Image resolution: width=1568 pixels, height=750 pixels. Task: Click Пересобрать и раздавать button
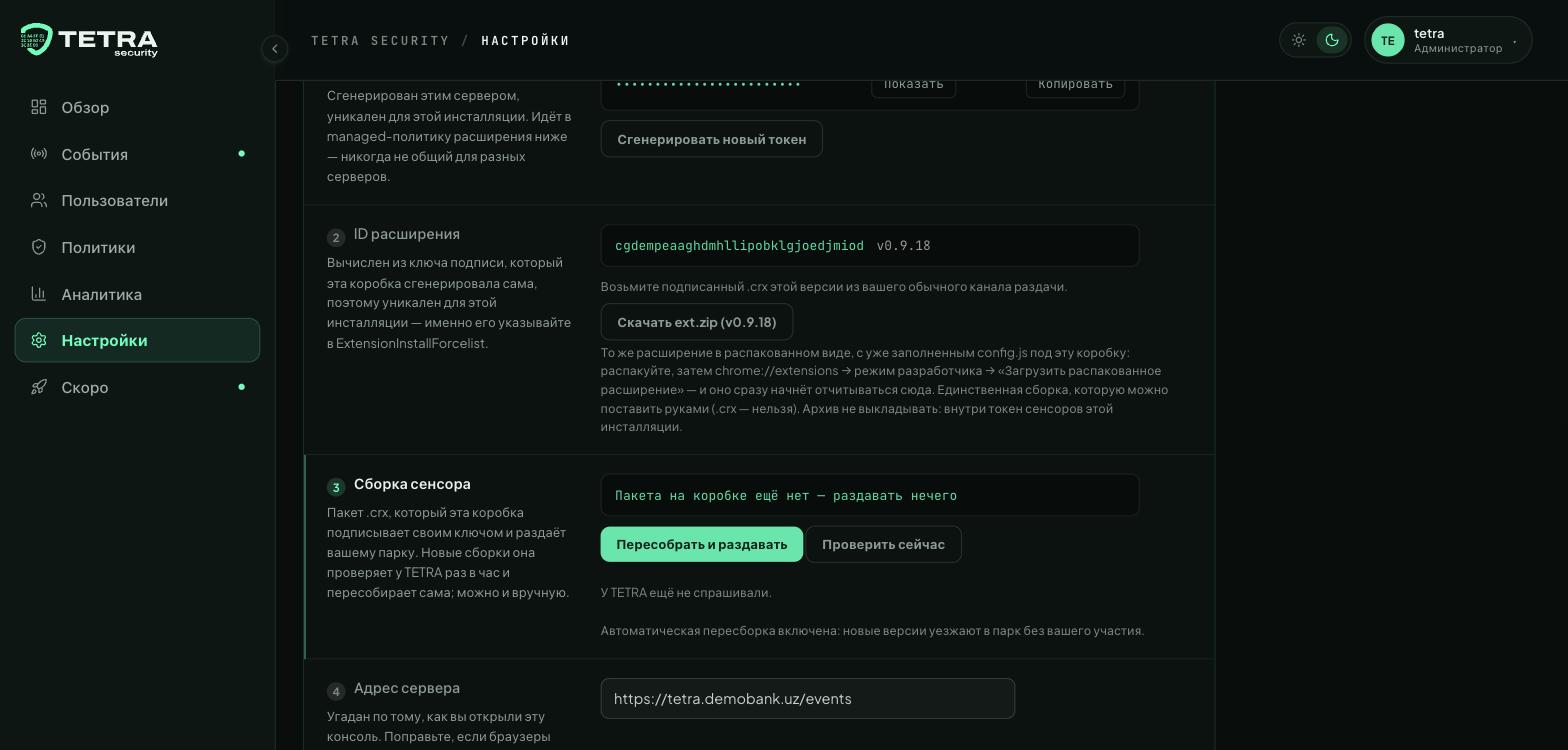point(702,544)
